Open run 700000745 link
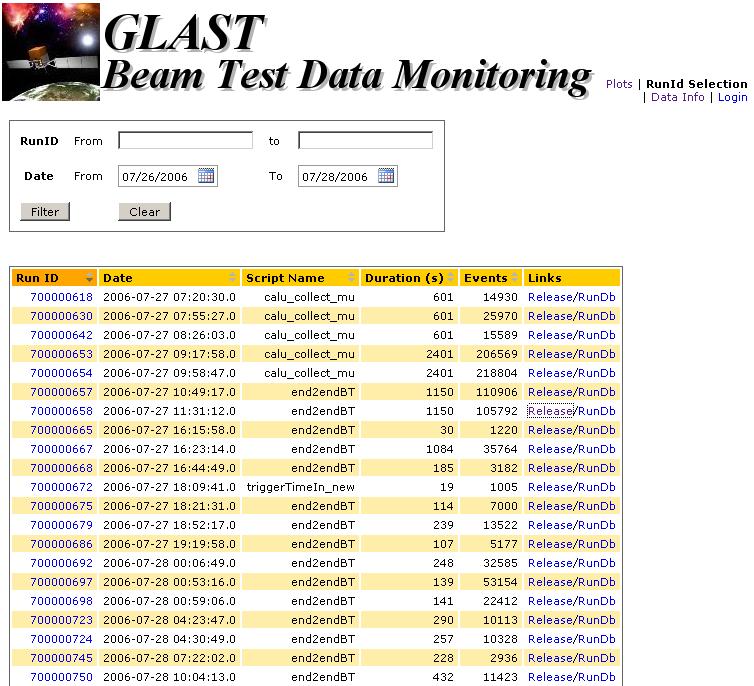 [62, 658]
